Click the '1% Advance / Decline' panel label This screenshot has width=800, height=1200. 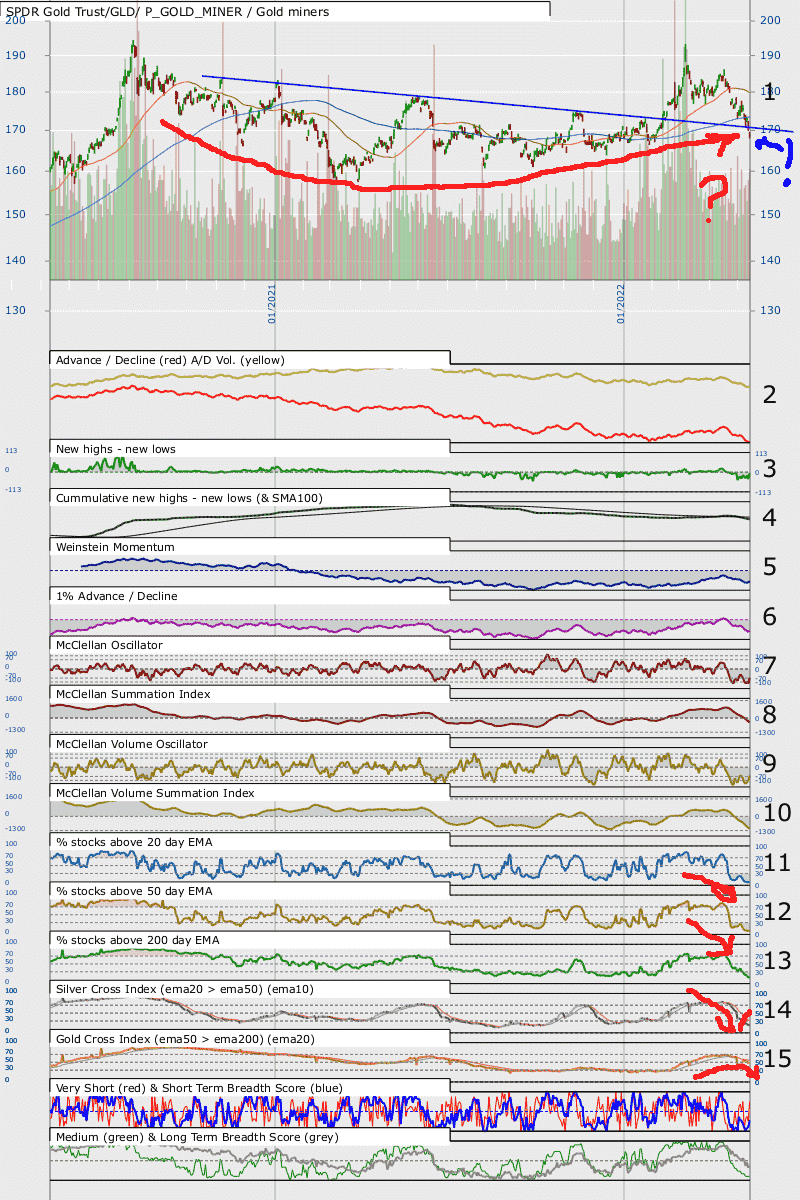(x=117, y=596)
